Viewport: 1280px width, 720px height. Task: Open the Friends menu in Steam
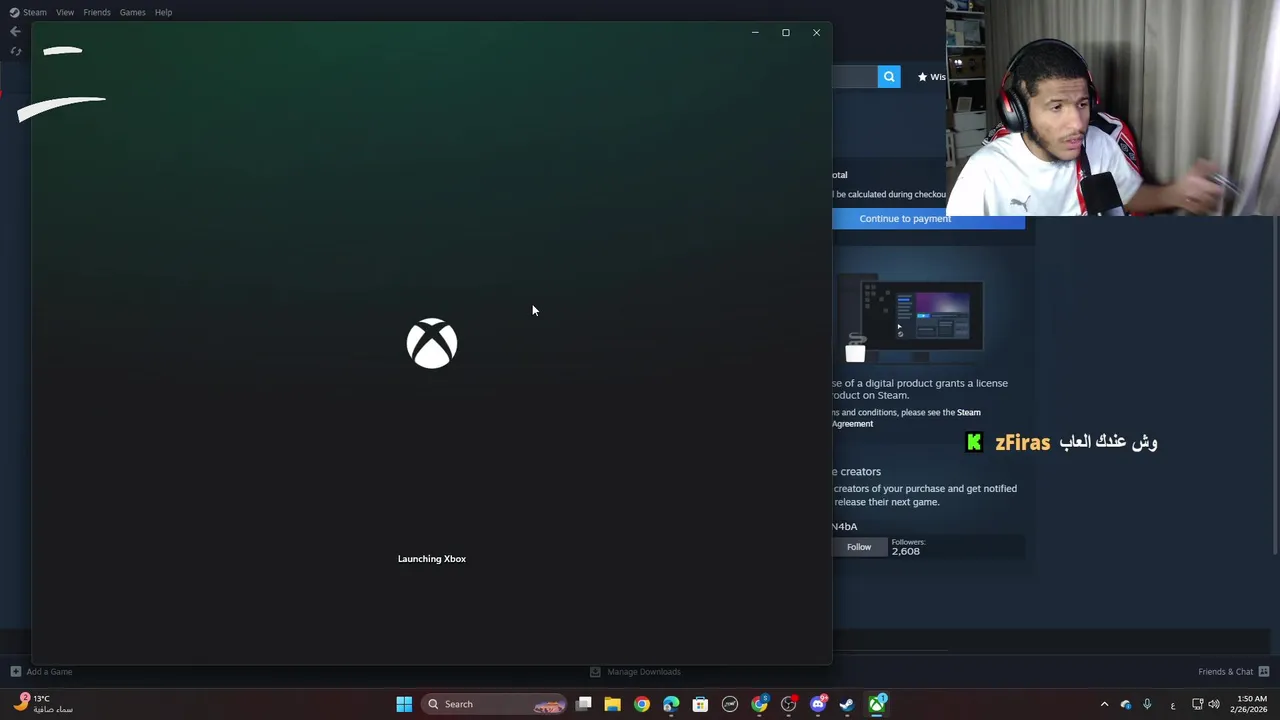coord(97,12)
